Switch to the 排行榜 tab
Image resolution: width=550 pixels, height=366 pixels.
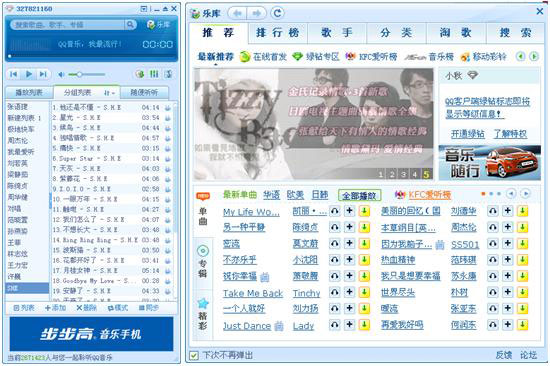277,33
